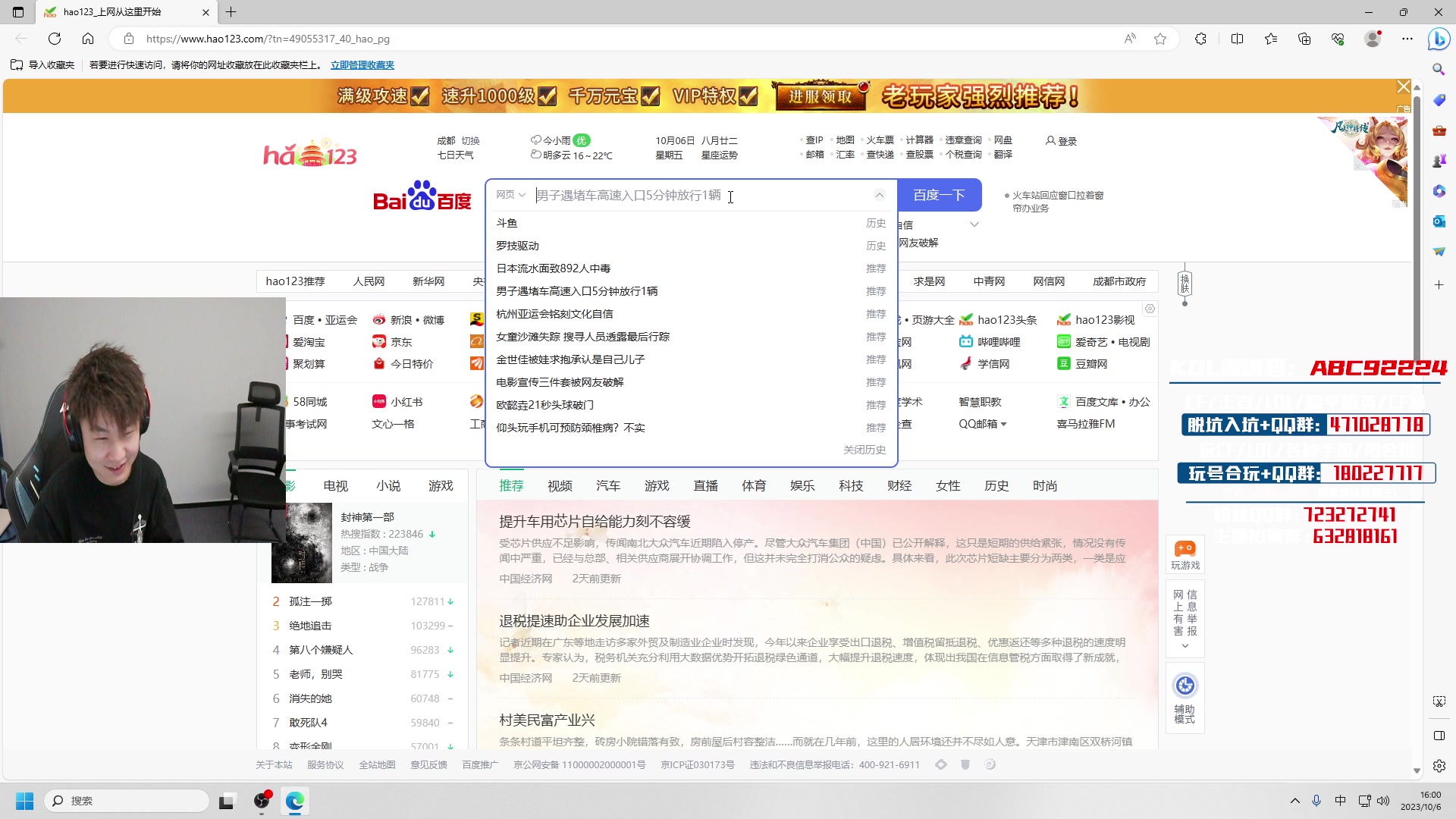
Task: Expand the 网上有害信息举报 panel
Action: point(1185,646)
